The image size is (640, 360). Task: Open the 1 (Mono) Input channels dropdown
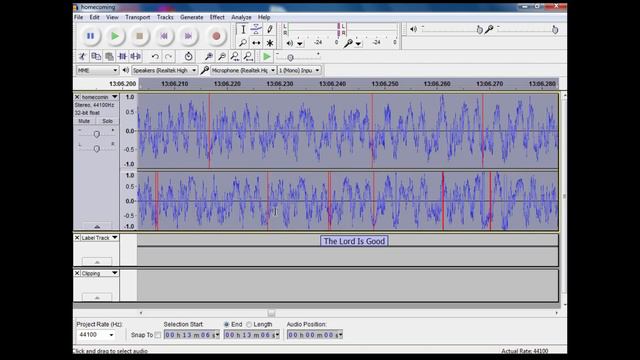[299, 70]
